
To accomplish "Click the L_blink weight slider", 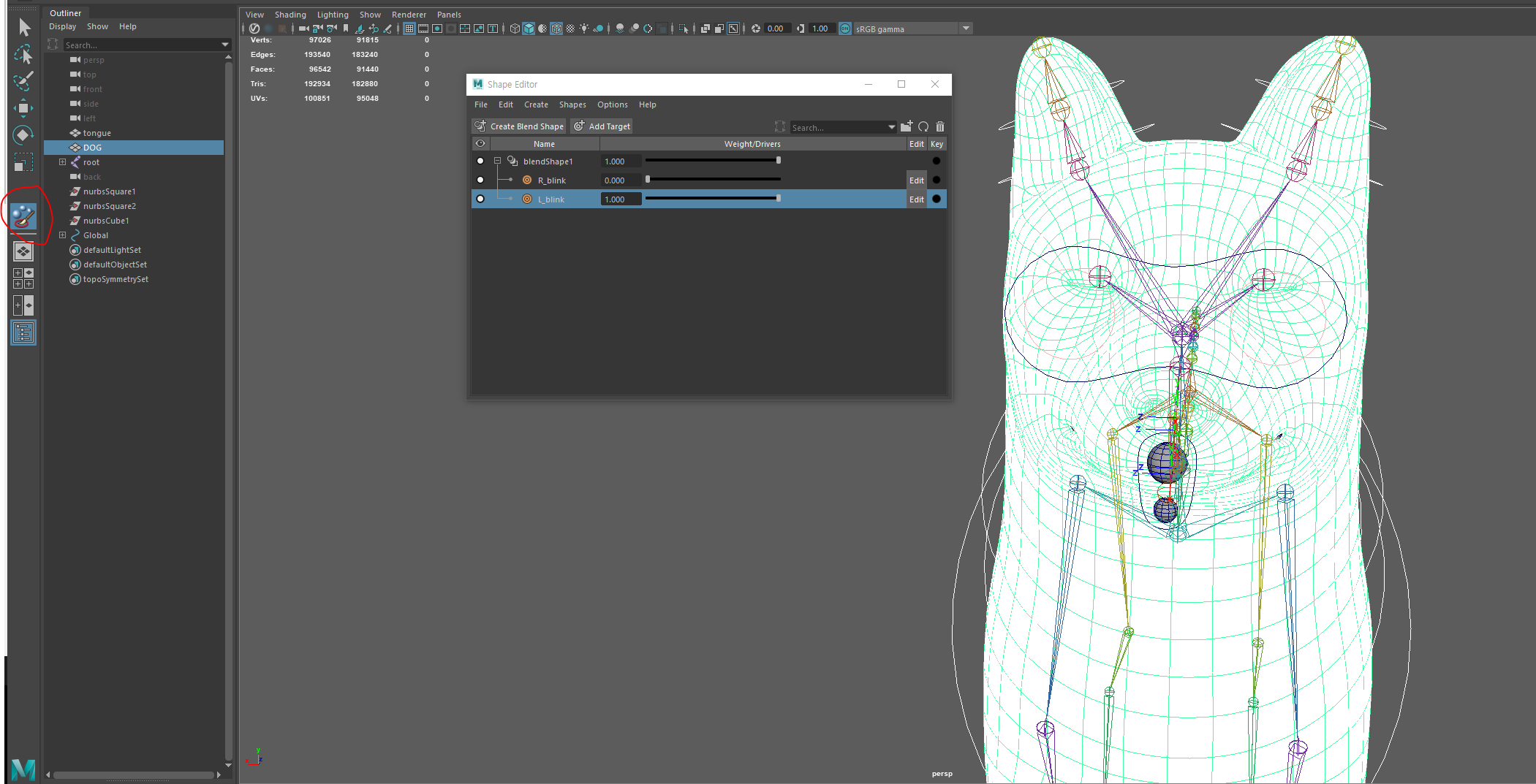I will click(x=714, y=198).
